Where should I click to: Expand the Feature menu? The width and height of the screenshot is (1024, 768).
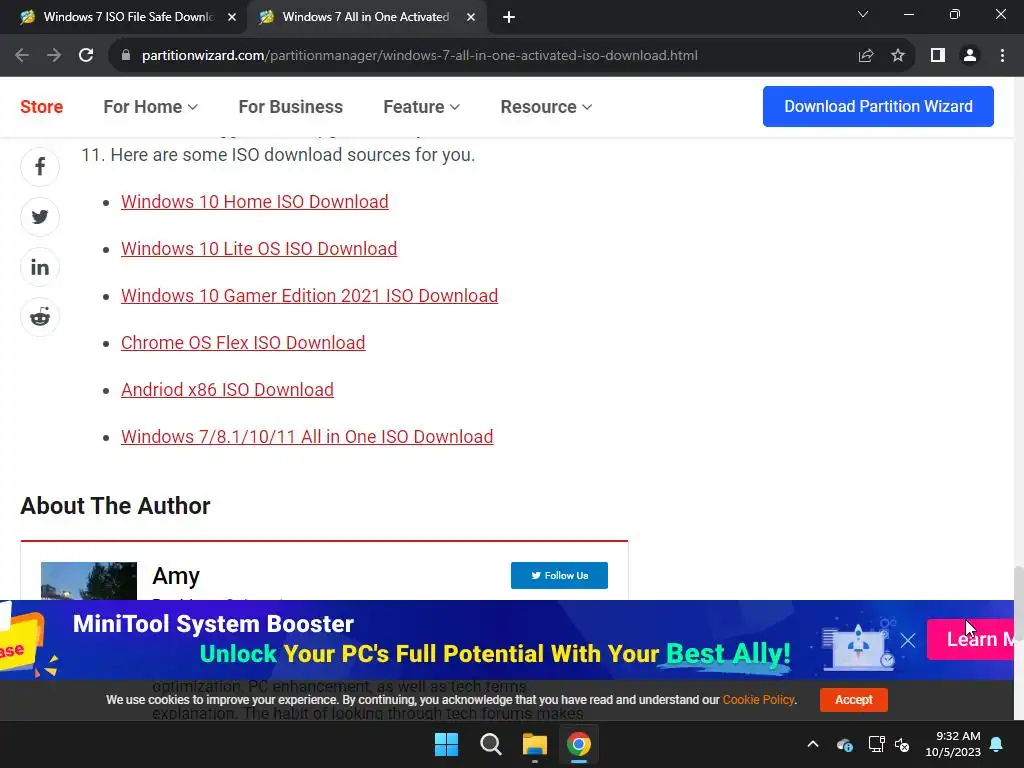click(x=421, y=106)
